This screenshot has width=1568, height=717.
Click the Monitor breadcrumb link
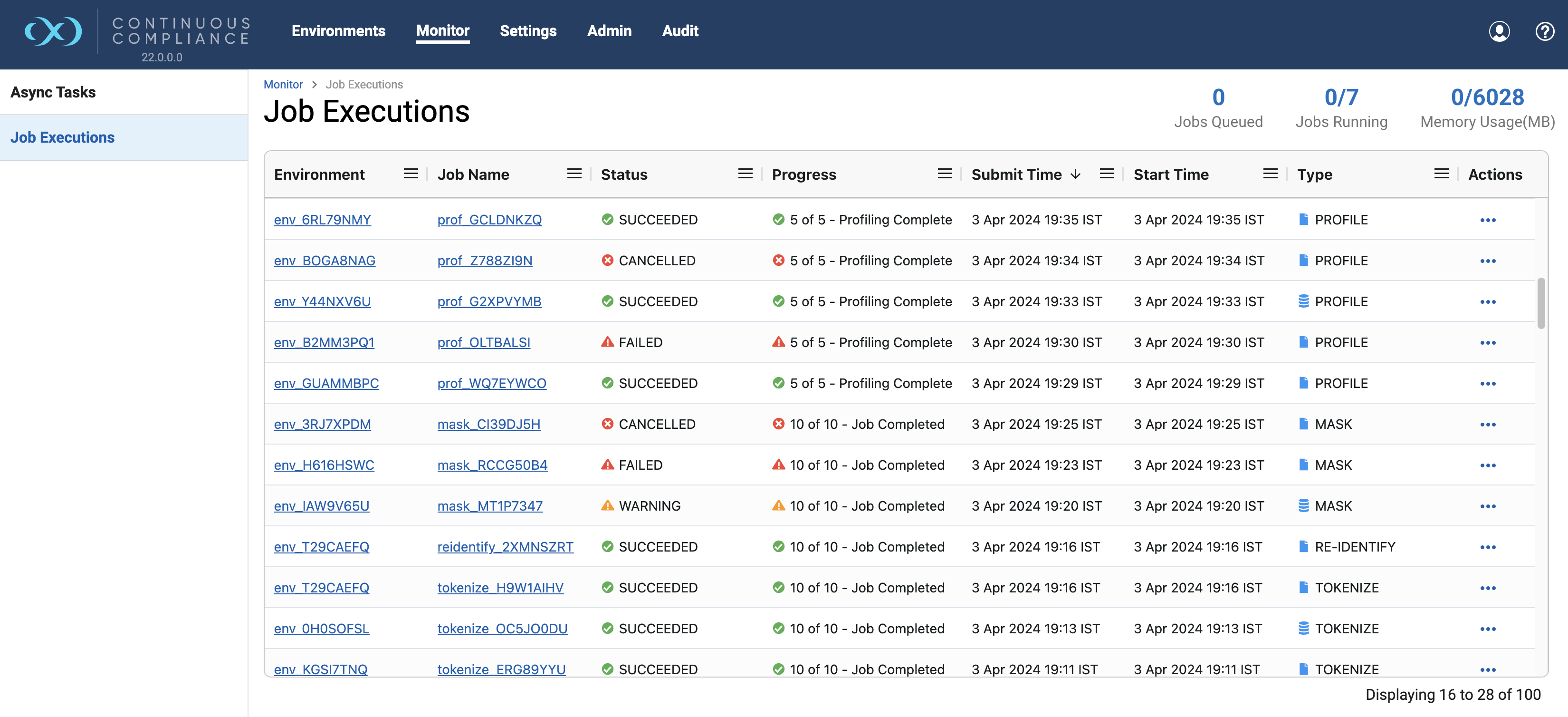coord(283,85)
